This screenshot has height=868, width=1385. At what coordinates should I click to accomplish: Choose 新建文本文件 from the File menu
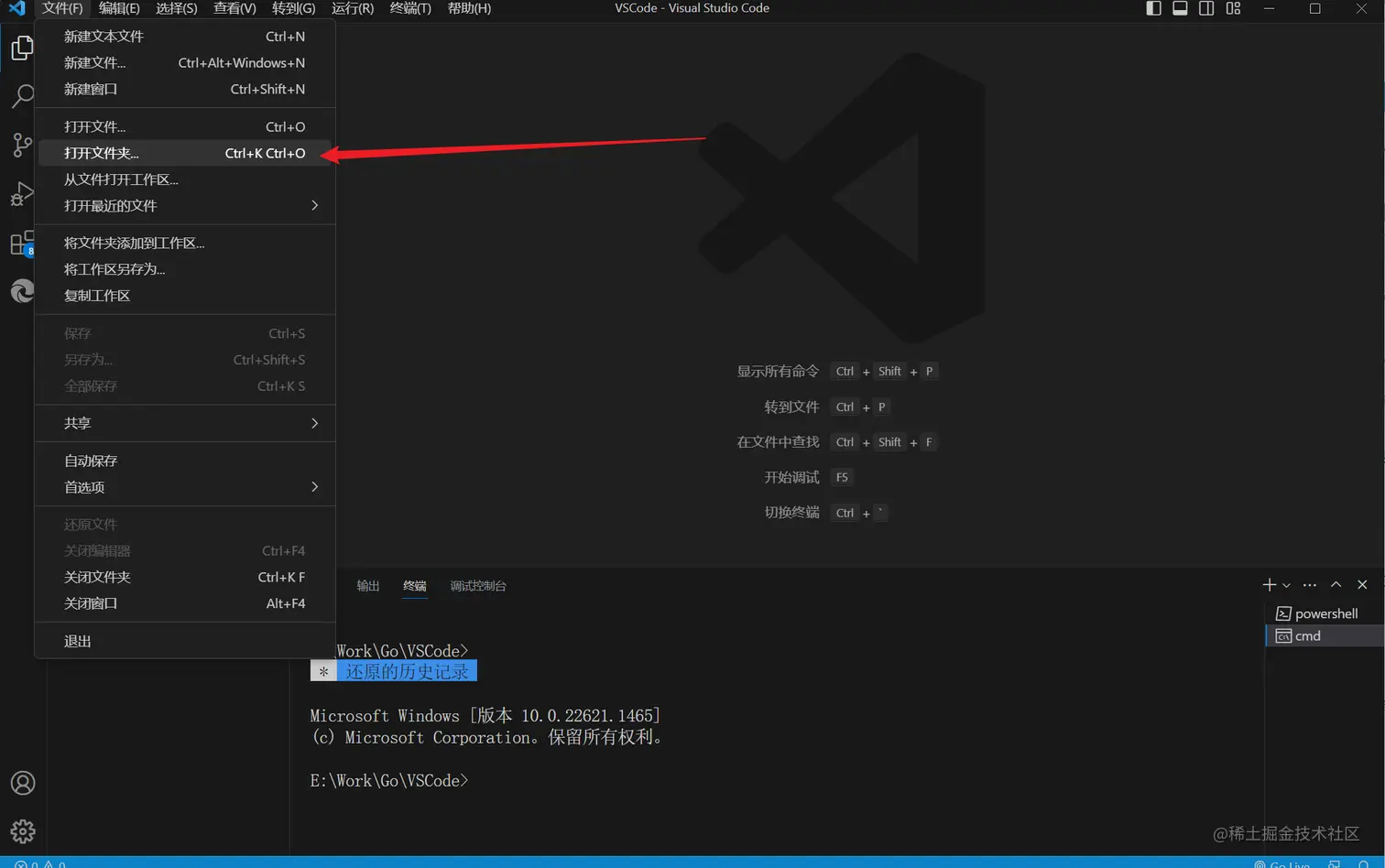185,37
